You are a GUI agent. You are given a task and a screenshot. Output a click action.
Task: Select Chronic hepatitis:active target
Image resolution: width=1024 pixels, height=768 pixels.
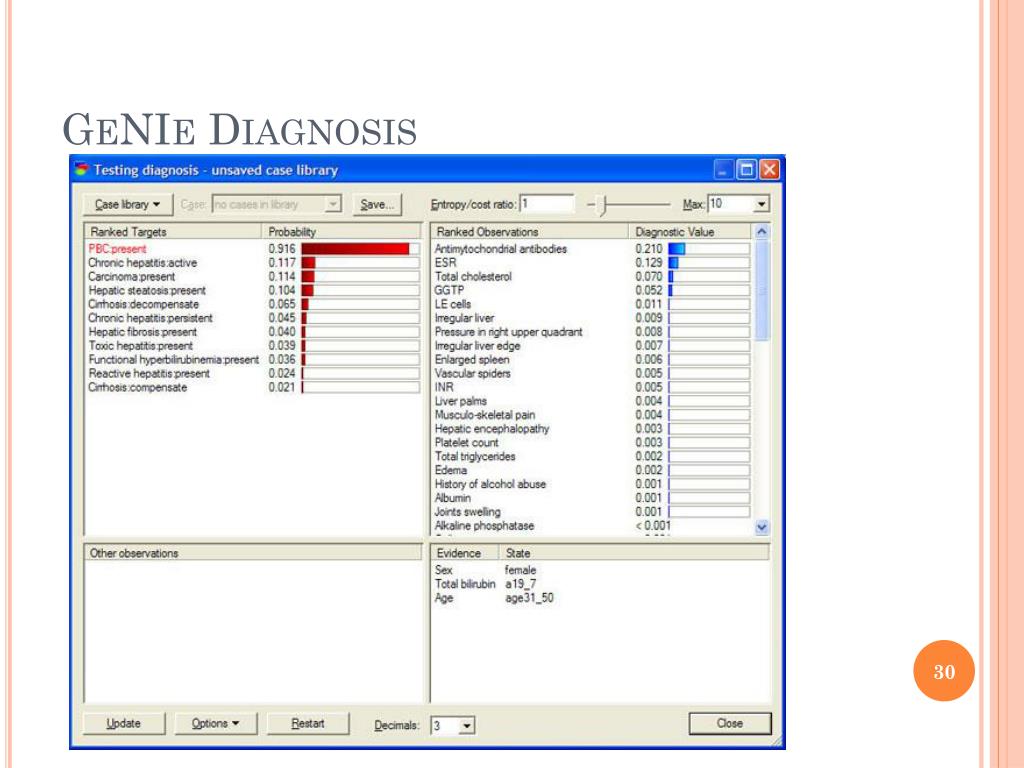(x=253, y=263)
